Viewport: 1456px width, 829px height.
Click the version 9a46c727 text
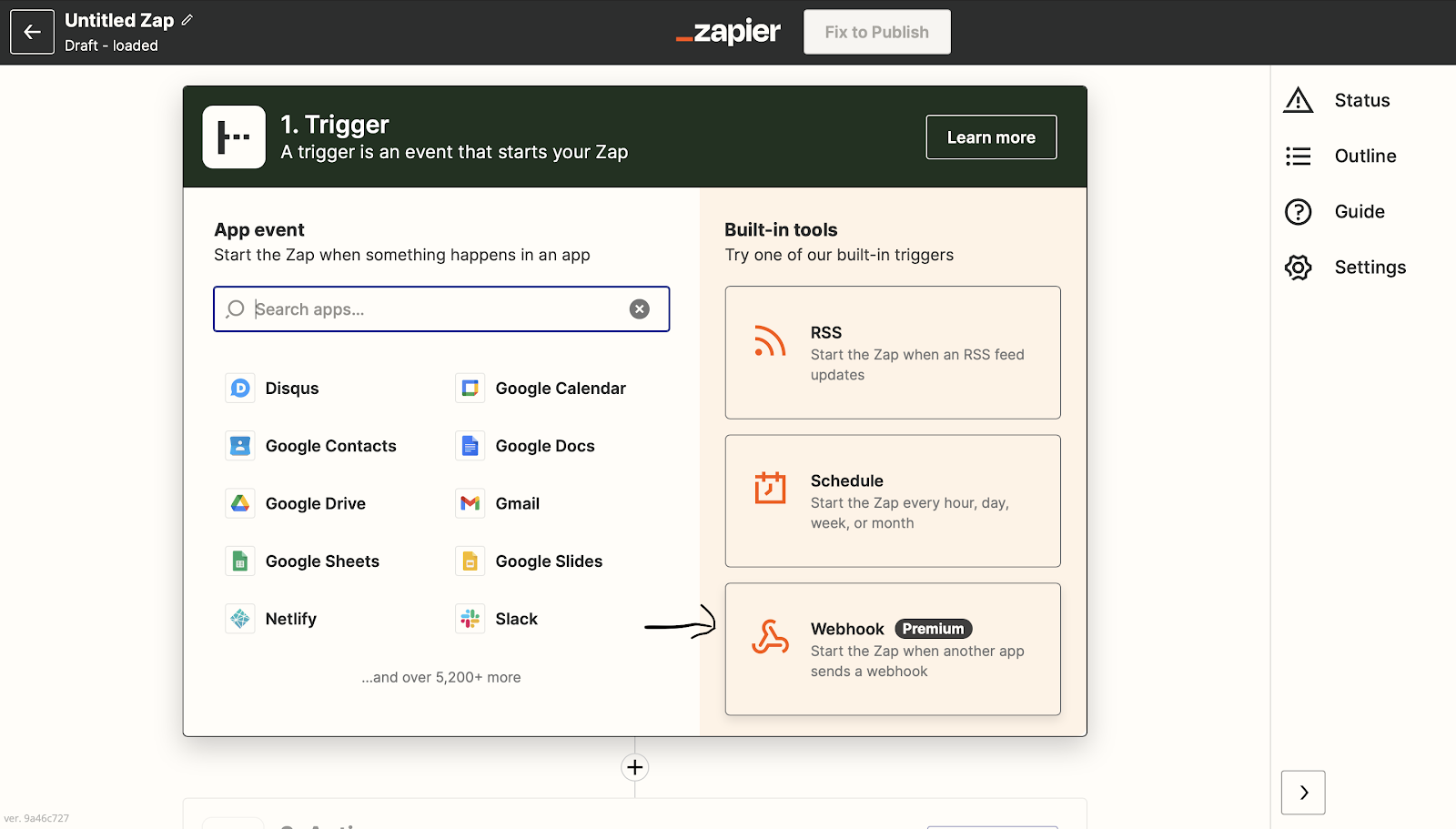click(36, 818)
